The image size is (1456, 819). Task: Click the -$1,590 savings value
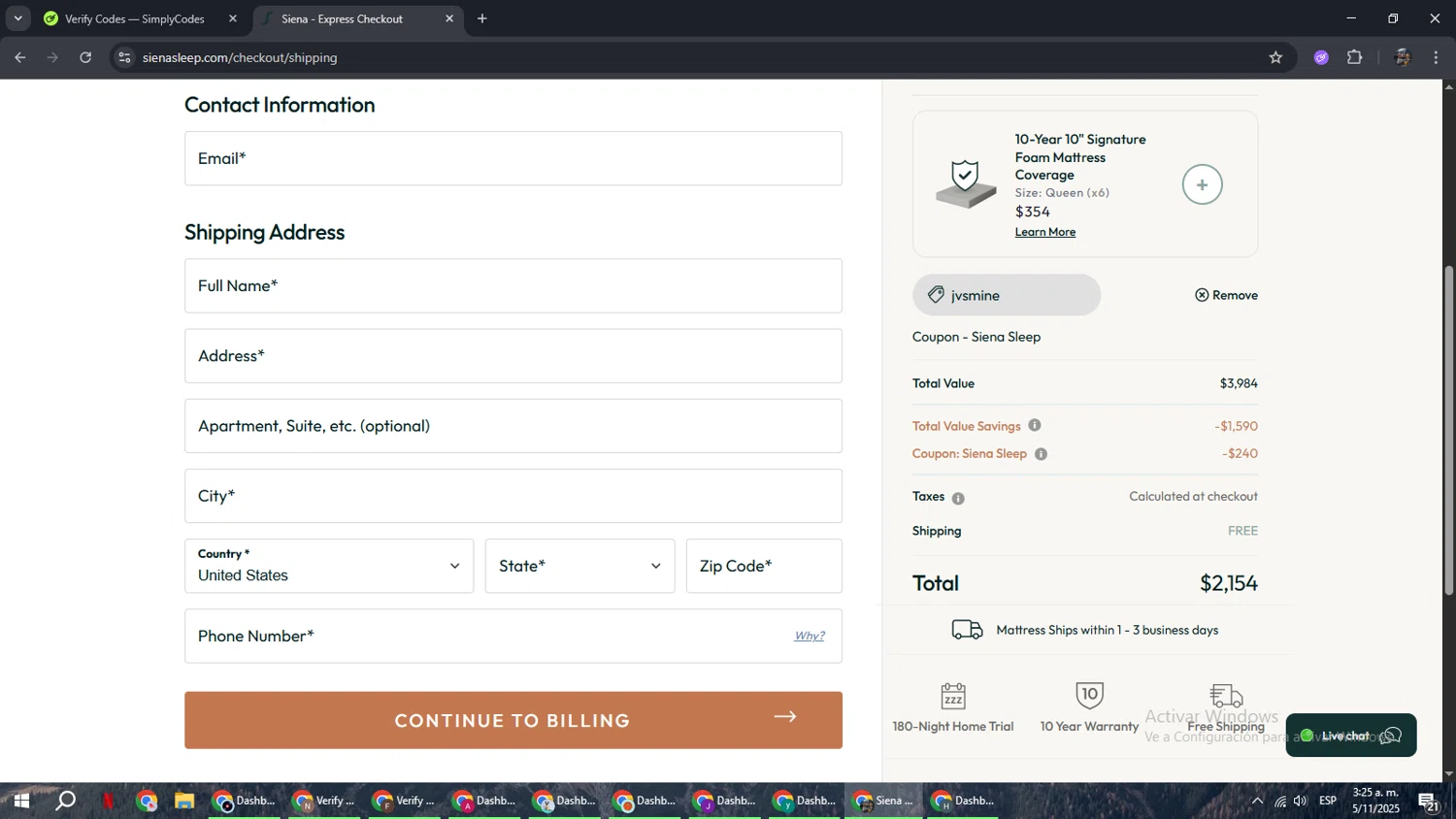1236,426
